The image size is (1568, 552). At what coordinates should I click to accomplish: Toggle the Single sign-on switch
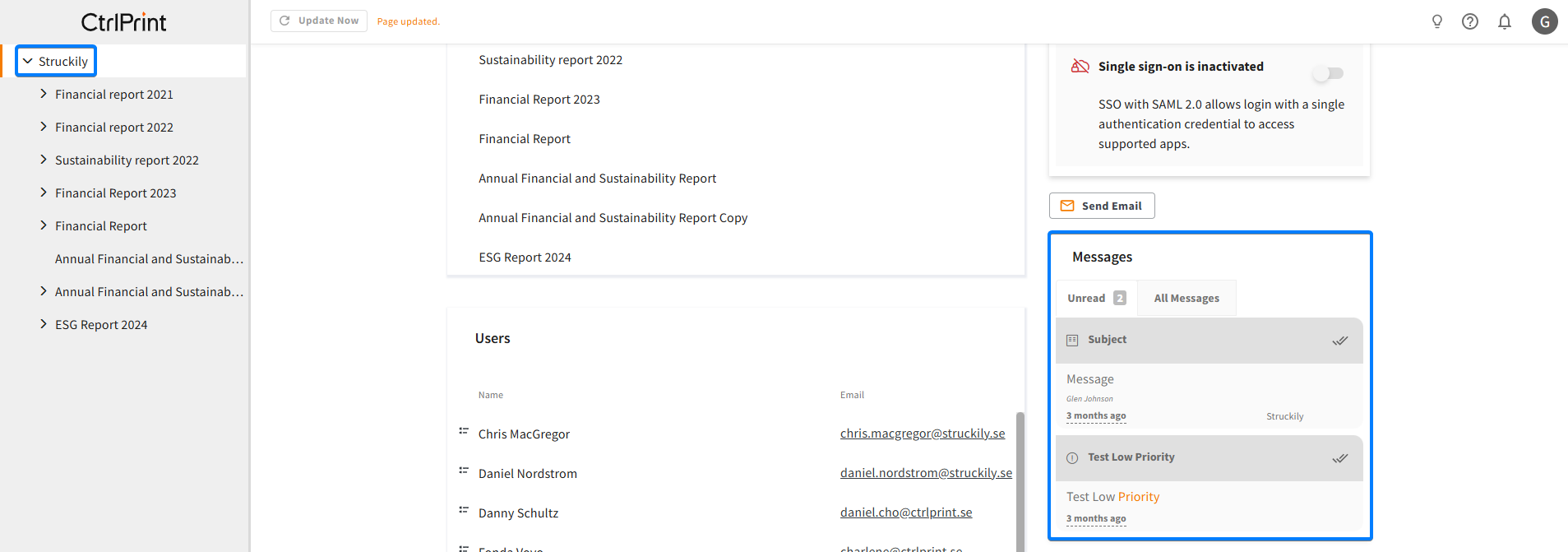(x=1328, y=73)
